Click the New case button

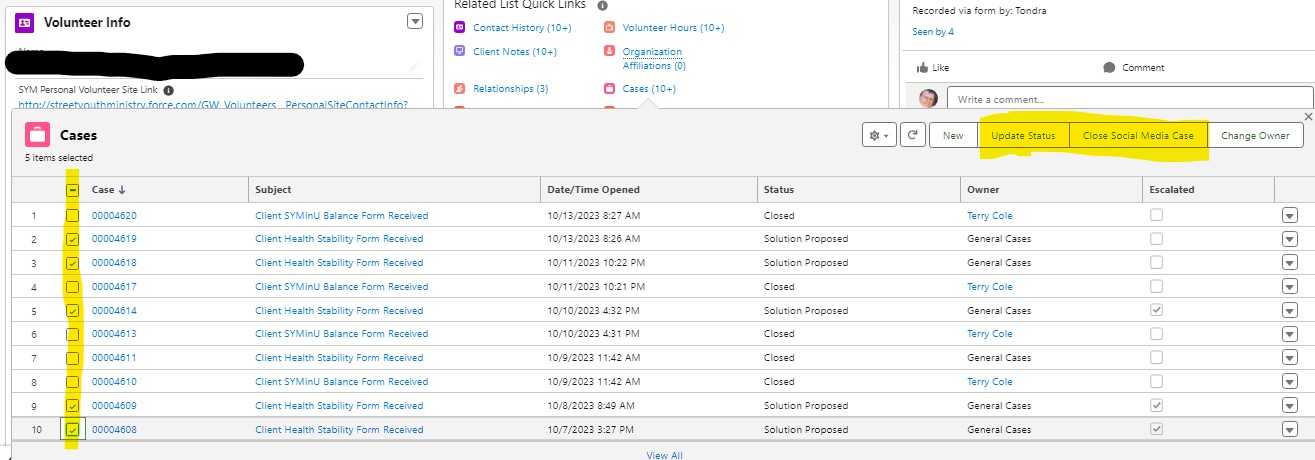[x=953, y=135]
